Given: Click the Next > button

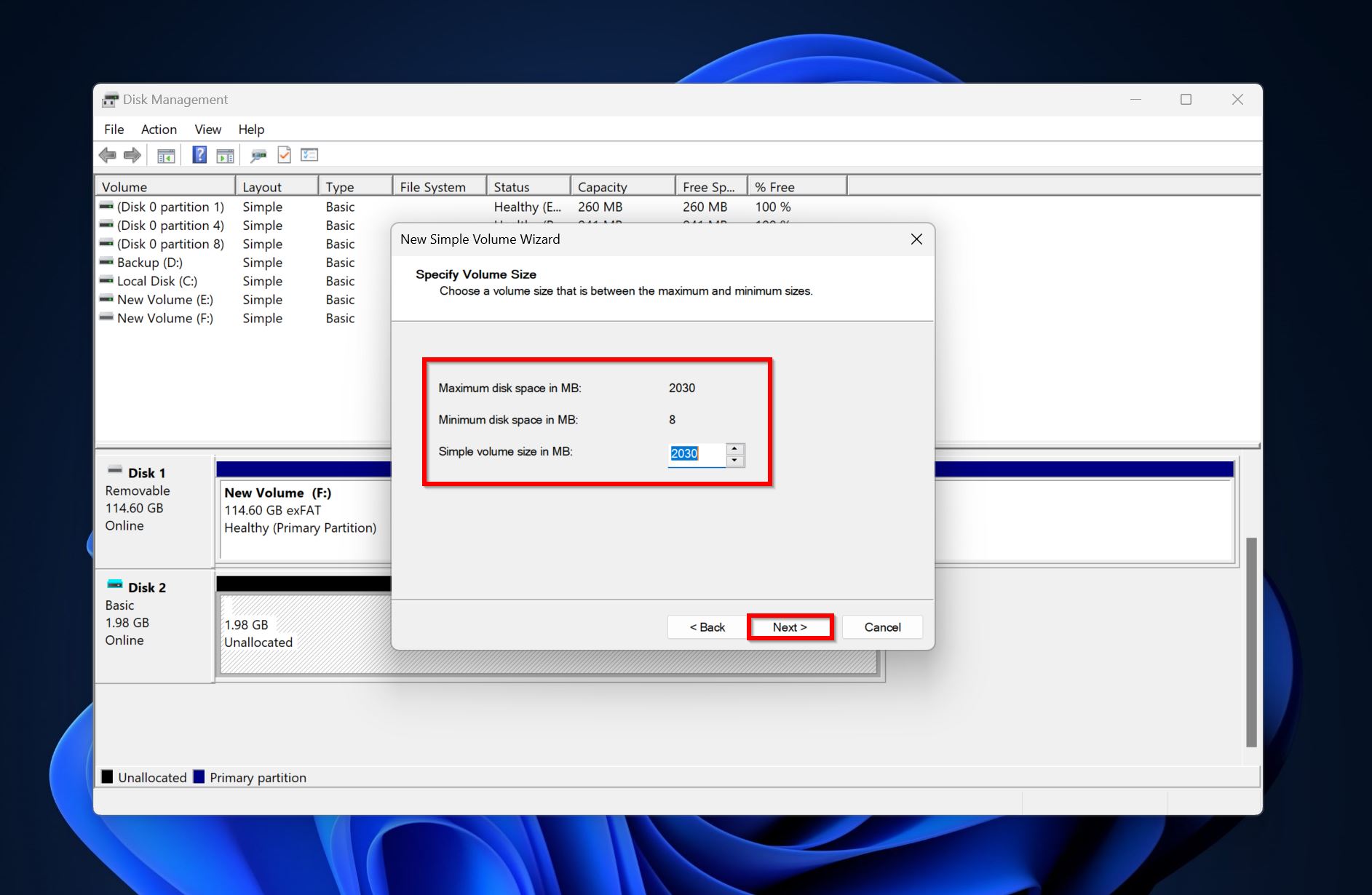Looking at the screenshot, I should pyautogui.click(x=790, y=627).
